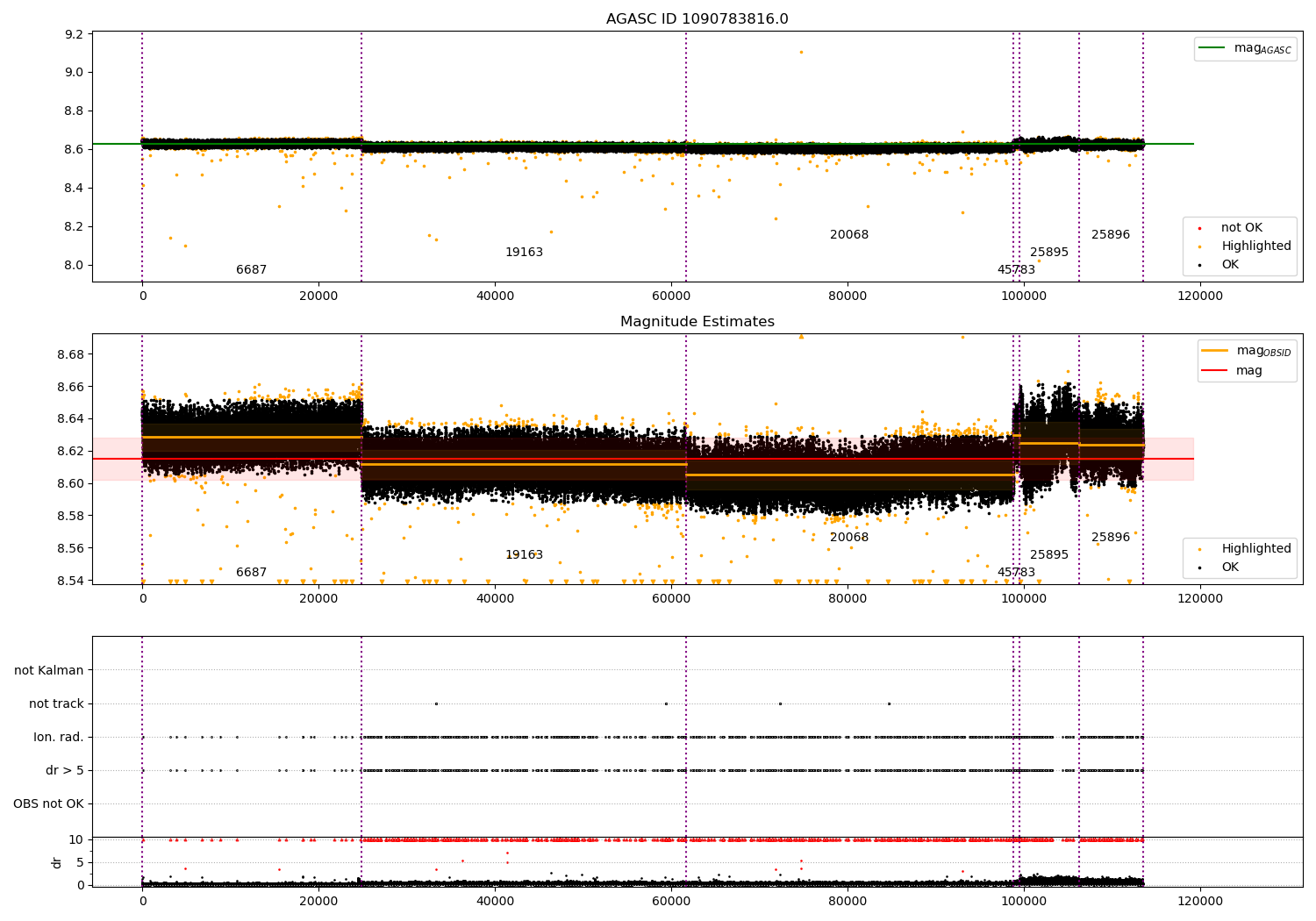The width and height of the screenshot is (1316, 921).
Task: Click the 8.68 y-axis tick label
Action: (71, 354)
